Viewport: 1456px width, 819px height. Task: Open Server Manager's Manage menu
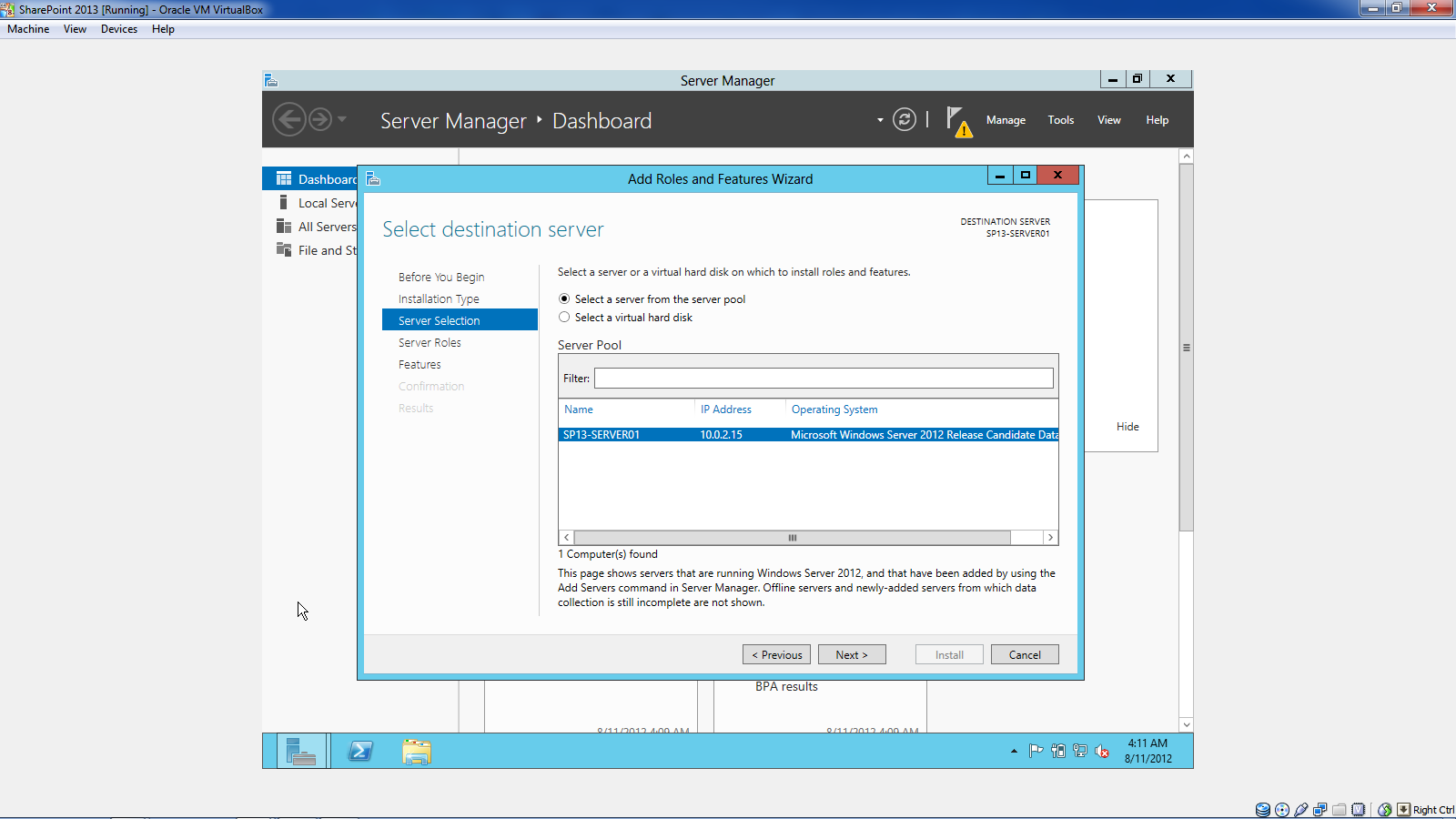pyautogui.click(x=1006, y=120)
